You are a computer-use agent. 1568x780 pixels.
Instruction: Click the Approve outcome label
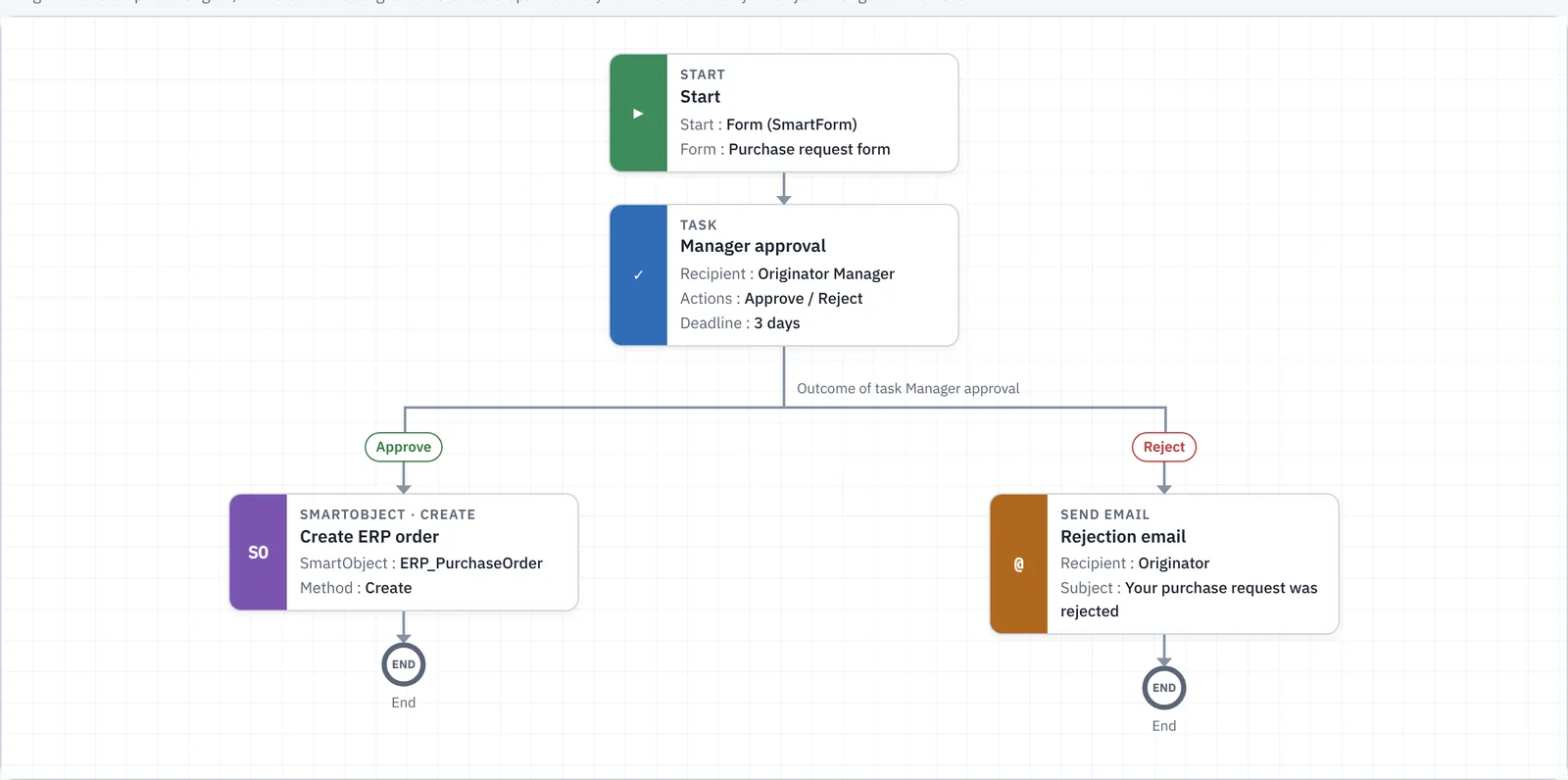click(x=404, y=447)
